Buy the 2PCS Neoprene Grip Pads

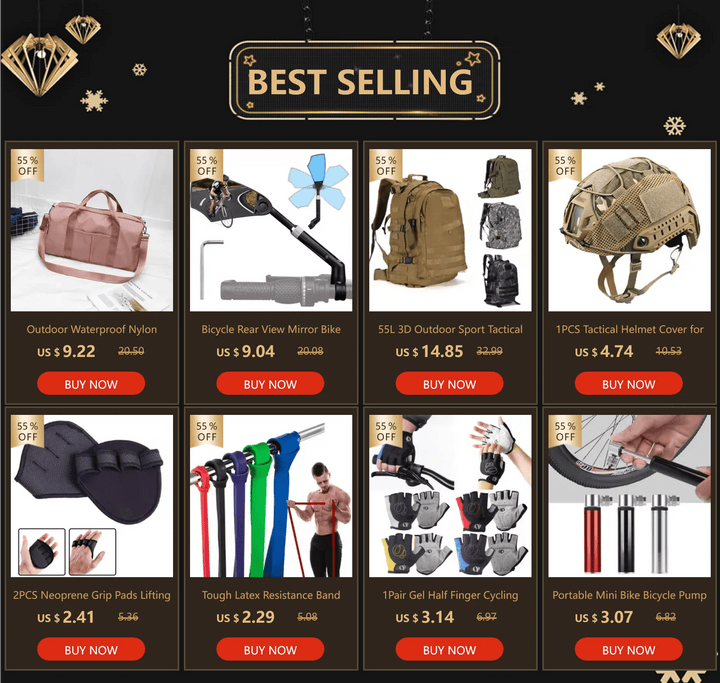coord(91,649)
